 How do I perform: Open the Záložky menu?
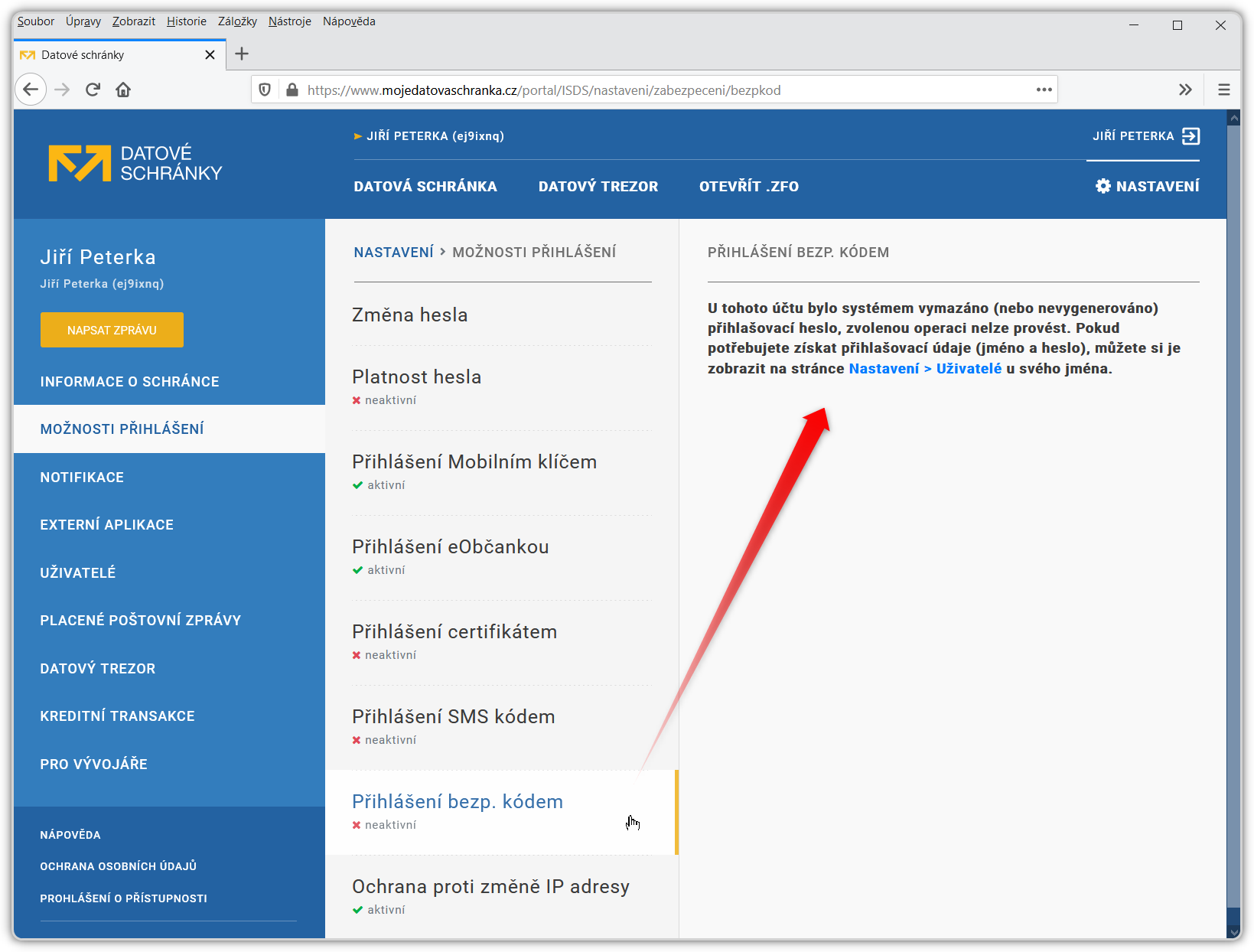coord(237,21)
